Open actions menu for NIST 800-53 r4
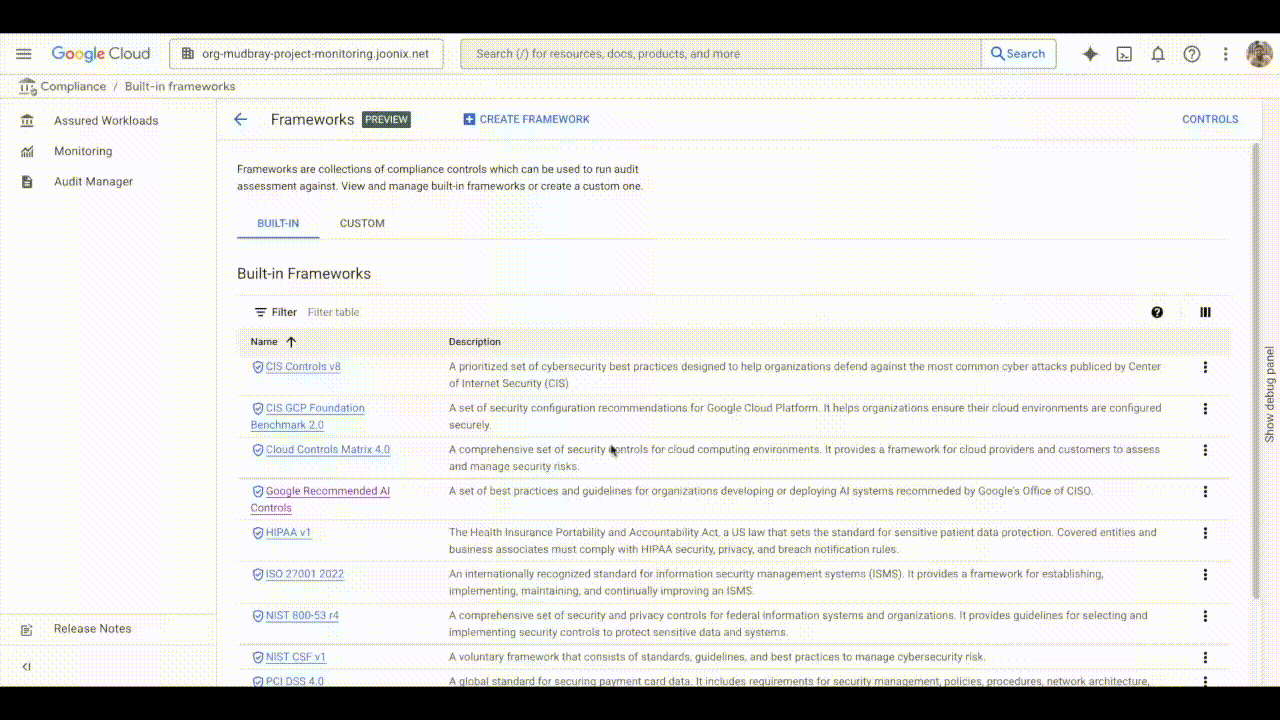Screen dimensions: 1280x720 (x=1205, y=616)
